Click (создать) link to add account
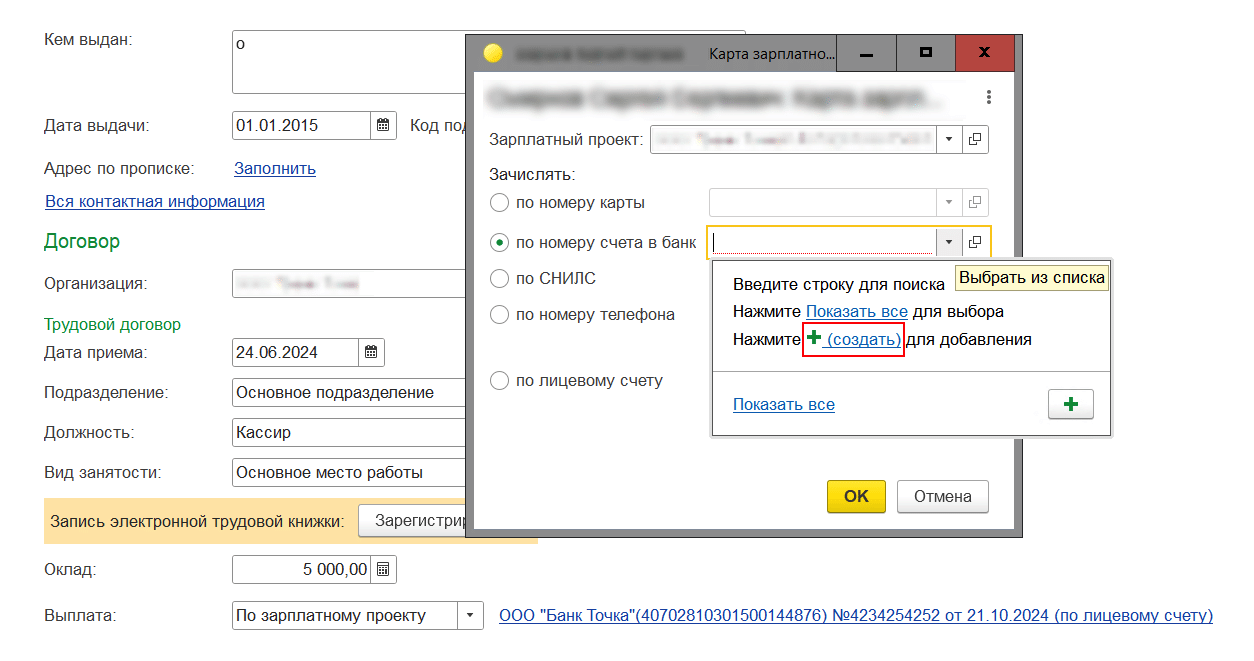 (863, 340)
